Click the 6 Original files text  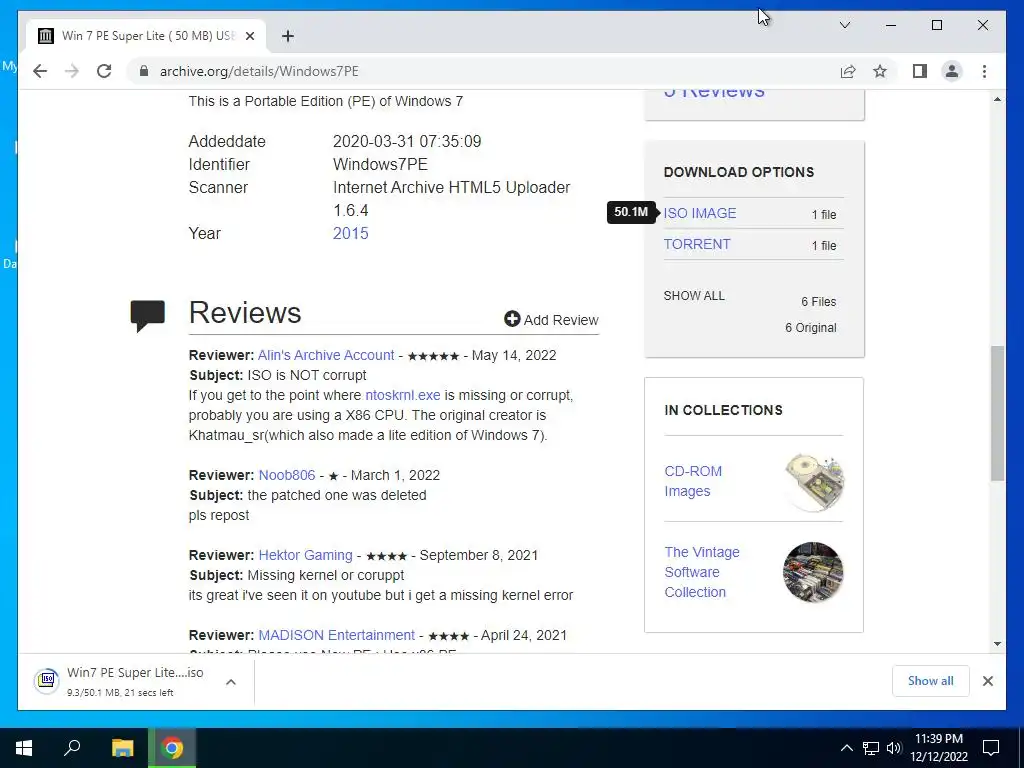tap(810, 328)
